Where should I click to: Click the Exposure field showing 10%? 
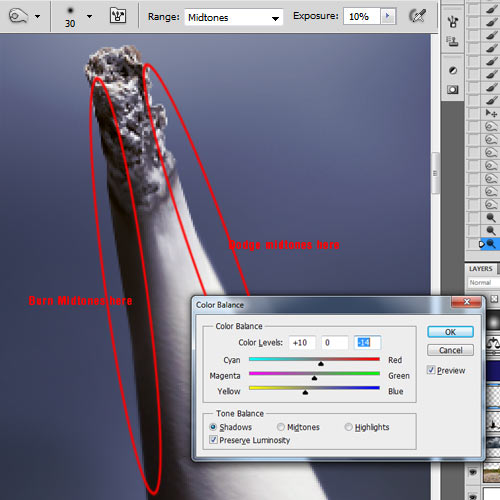(362, 16)
